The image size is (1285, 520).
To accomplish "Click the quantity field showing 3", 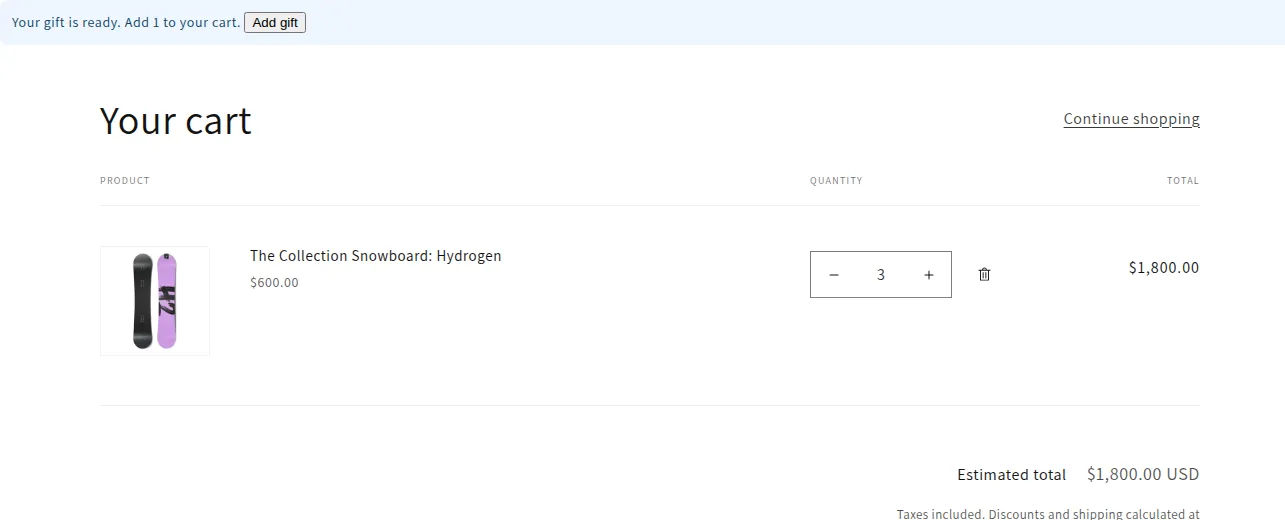I will tap(881, 275).
